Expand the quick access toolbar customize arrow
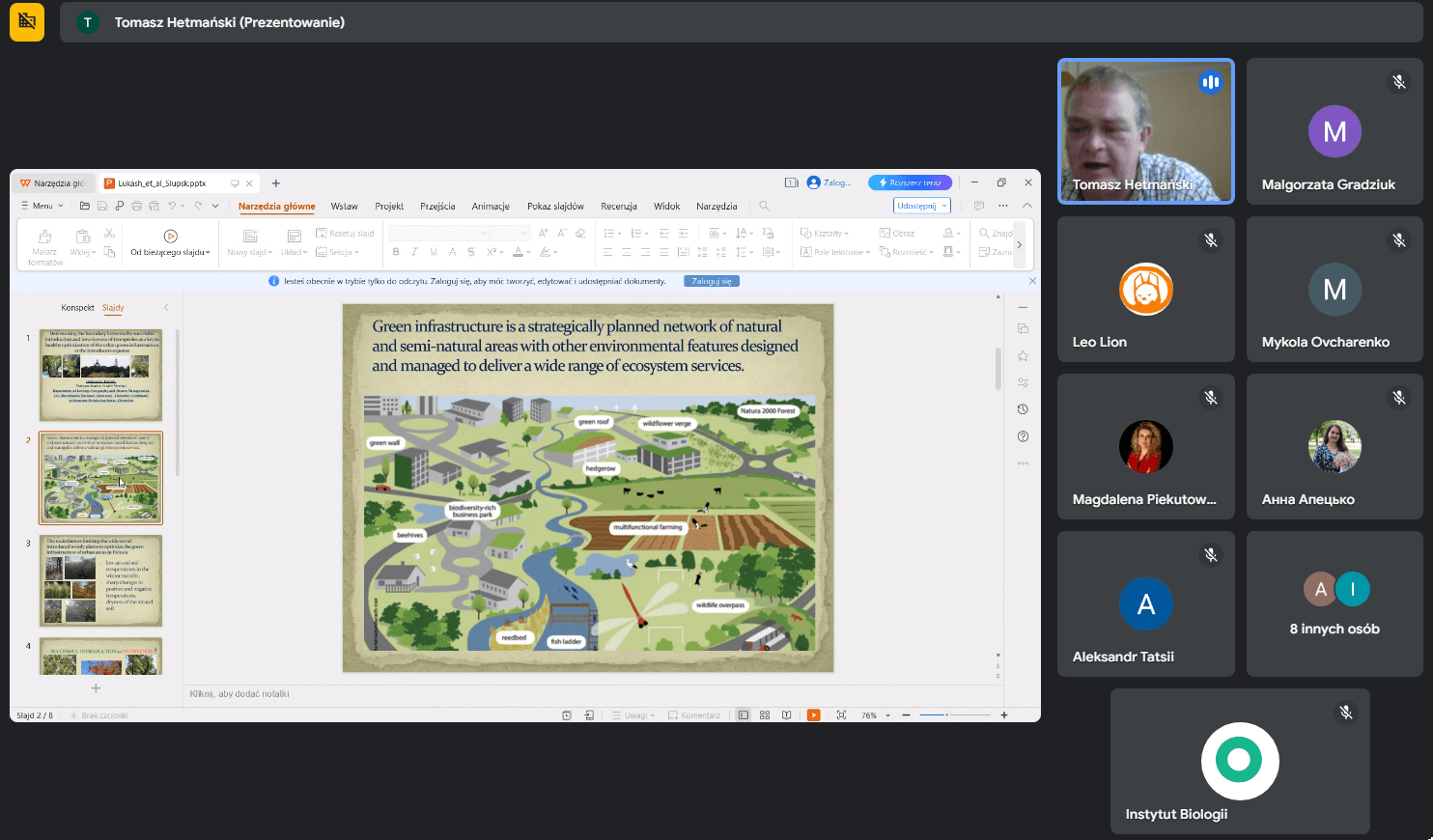This screenshot has width=1433, height=840. [x=215, y=206]
